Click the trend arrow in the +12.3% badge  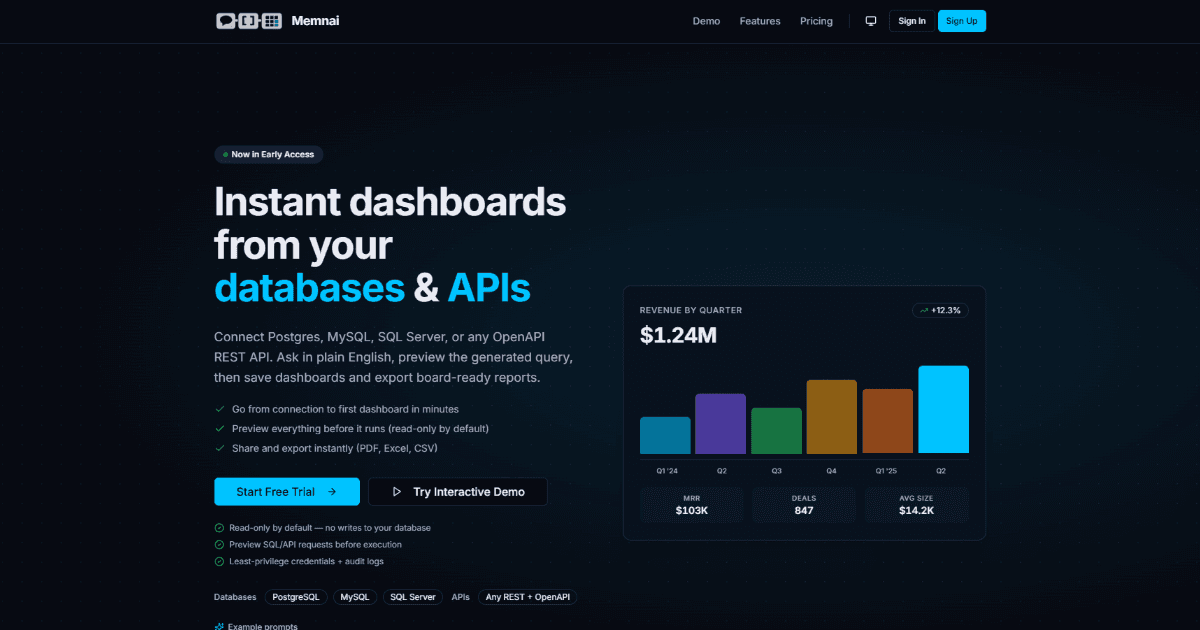tap(924, 310)
